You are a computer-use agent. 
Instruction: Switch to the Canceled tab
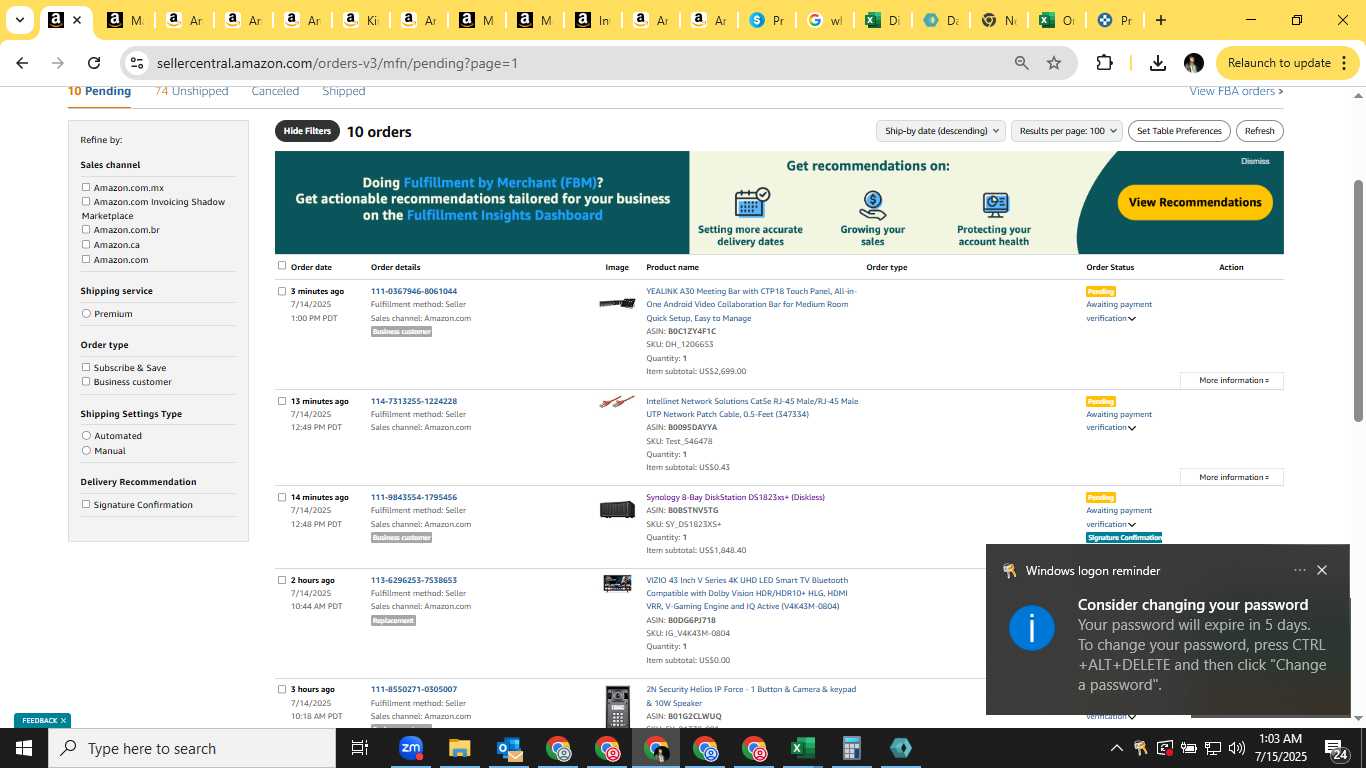275,91
